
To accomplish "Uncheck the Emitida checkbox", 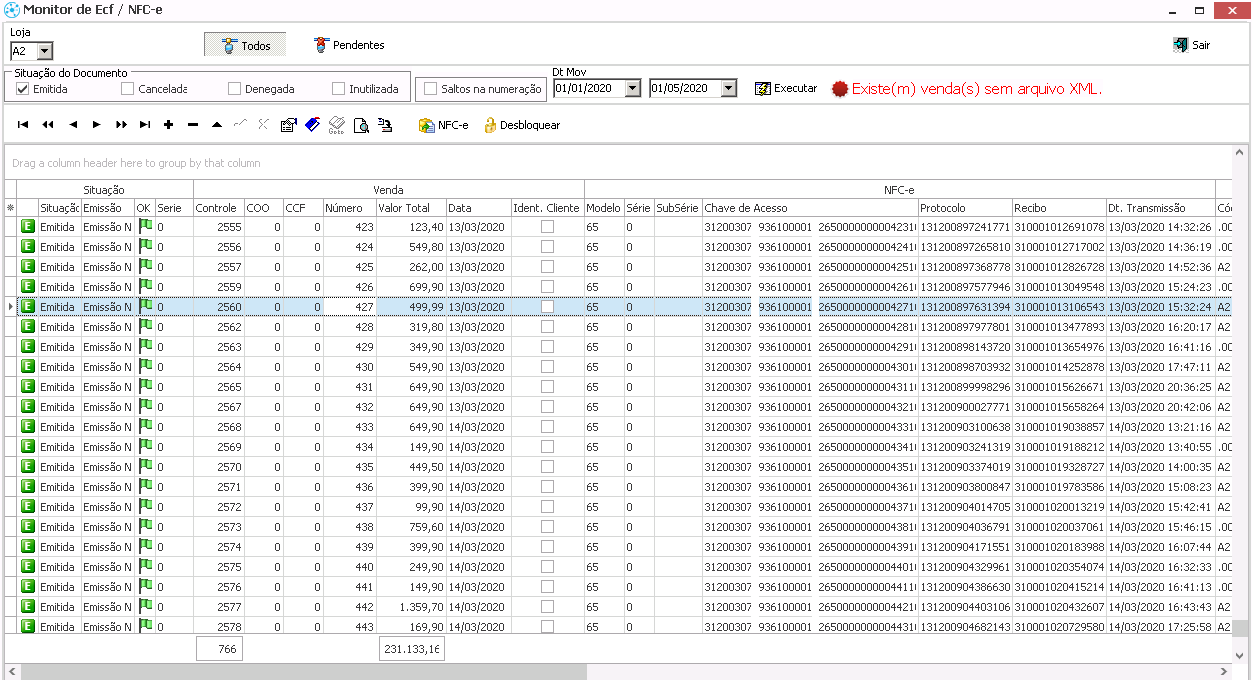I will click(x=23, y=89).
